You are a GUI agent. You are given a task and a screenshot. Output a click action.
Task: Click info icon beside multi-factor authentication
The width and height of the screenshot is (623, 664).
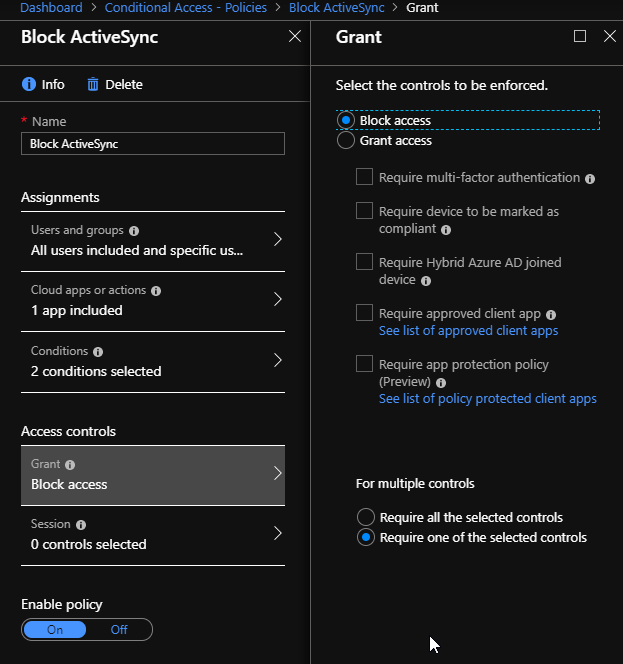(x=590, y=179)
